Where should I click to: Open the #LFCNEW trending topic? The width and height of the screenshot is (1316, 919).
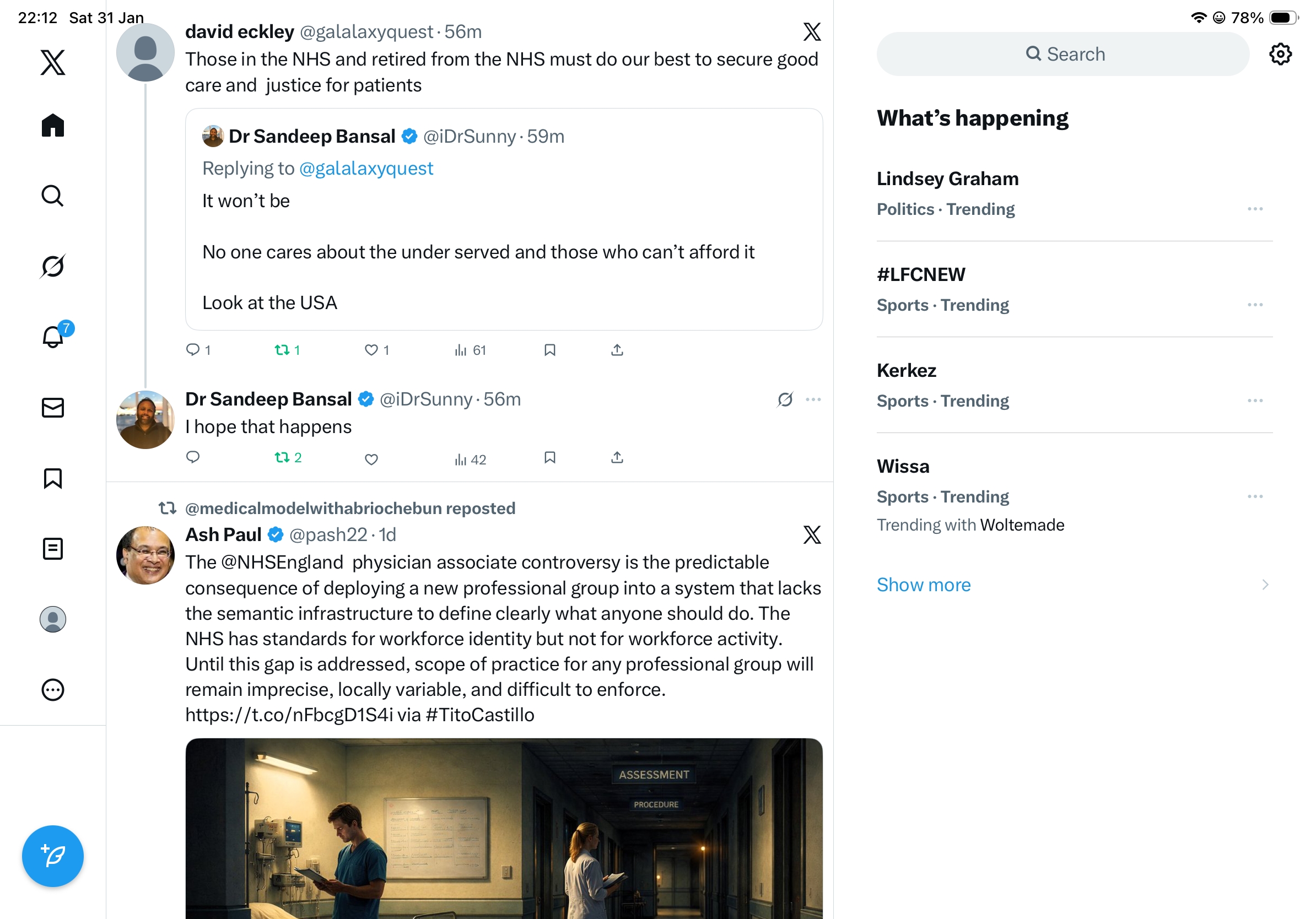tap(920, 275)
